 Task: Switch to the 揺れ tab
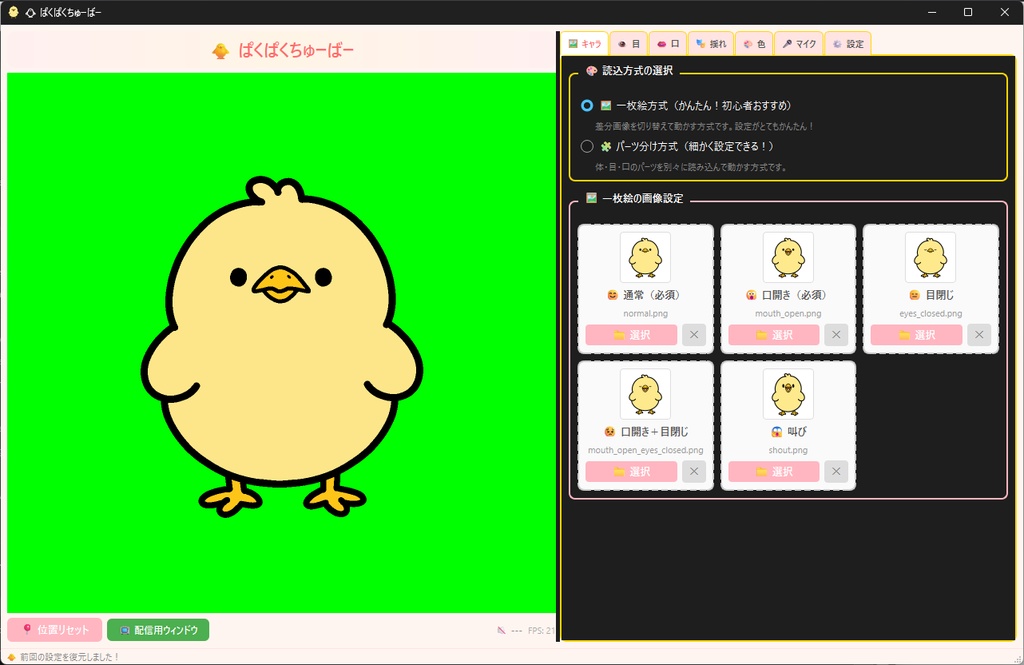coord(711,44)
